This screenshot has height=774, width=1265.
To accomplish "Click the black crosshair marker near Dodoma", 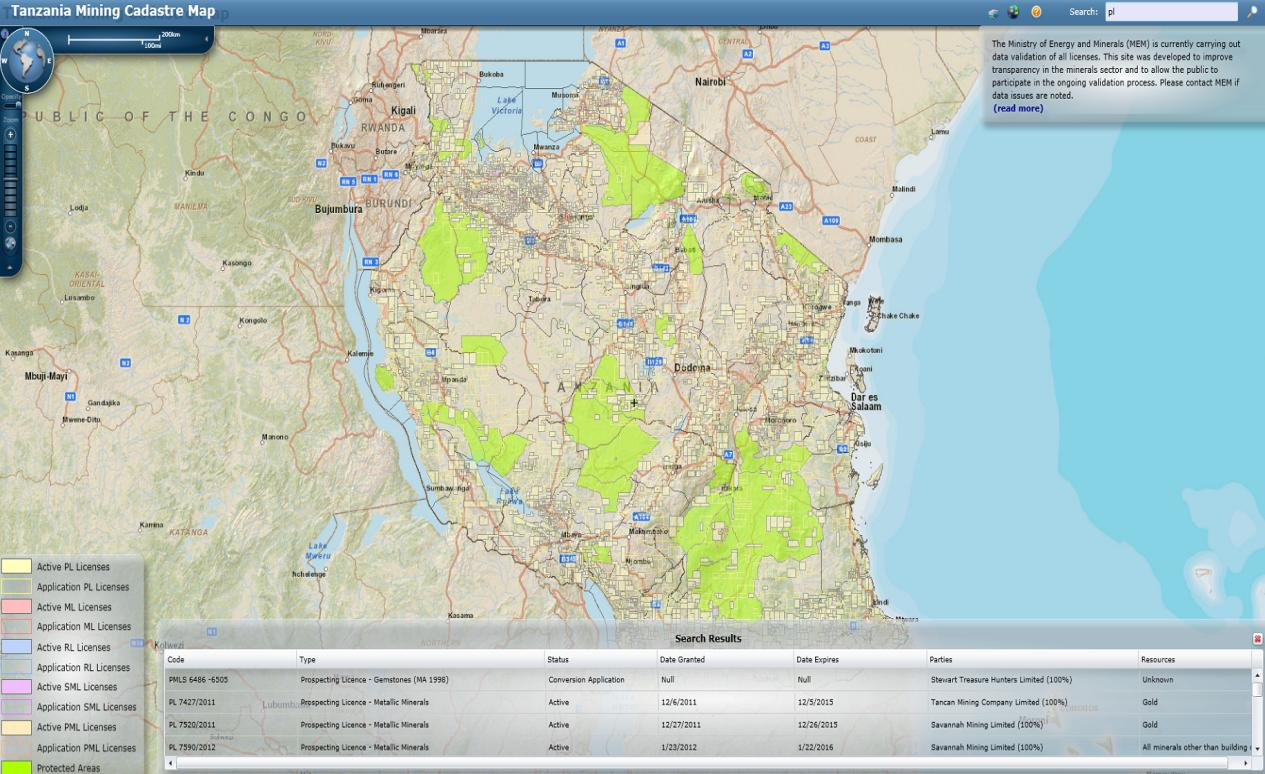I will [633, 403].
